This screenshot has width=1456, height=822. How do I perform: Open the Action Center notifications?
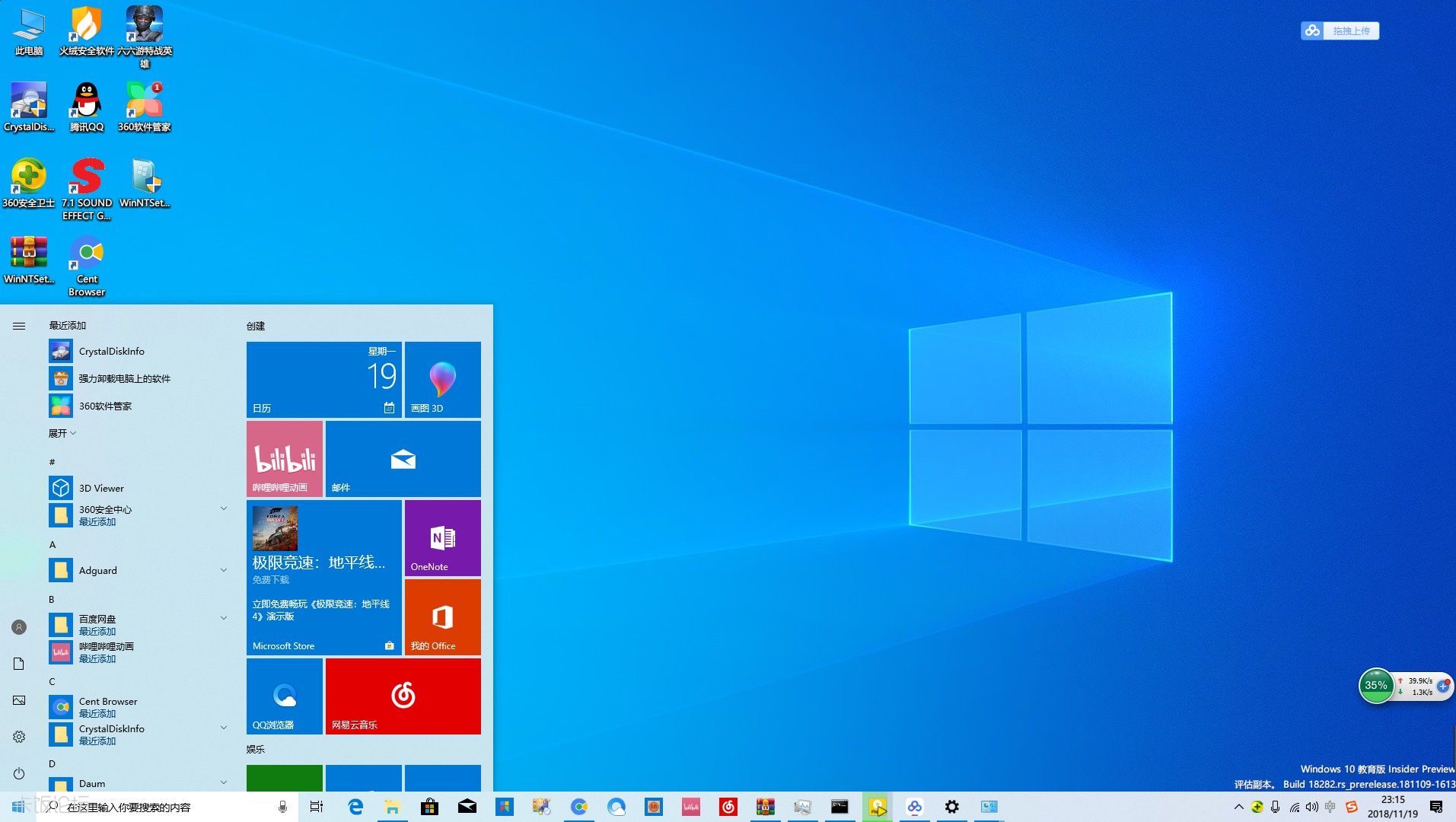[x=1436, y=807]
